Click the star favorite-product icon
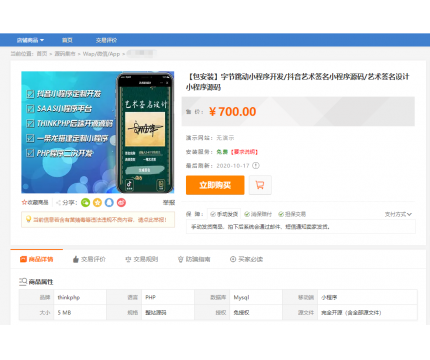This screenshot has width=430, height=360. pos(24,202)
